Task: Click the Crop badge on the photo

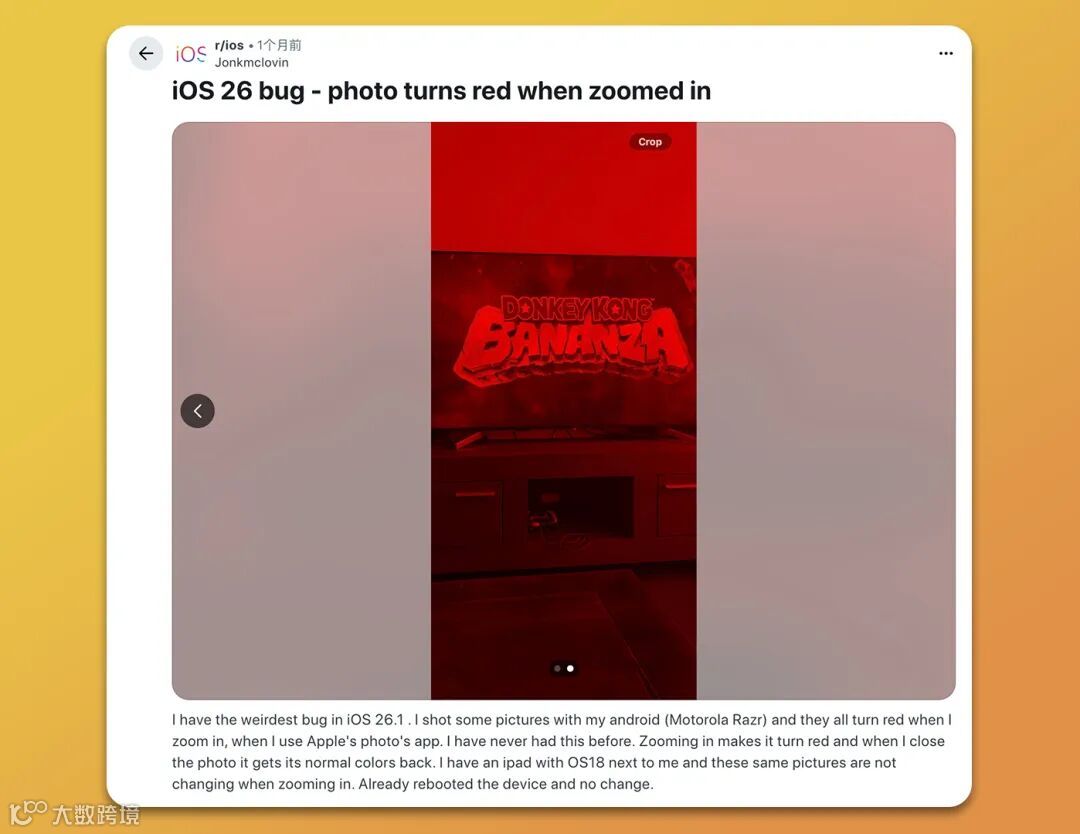Action: coord(650,142)
